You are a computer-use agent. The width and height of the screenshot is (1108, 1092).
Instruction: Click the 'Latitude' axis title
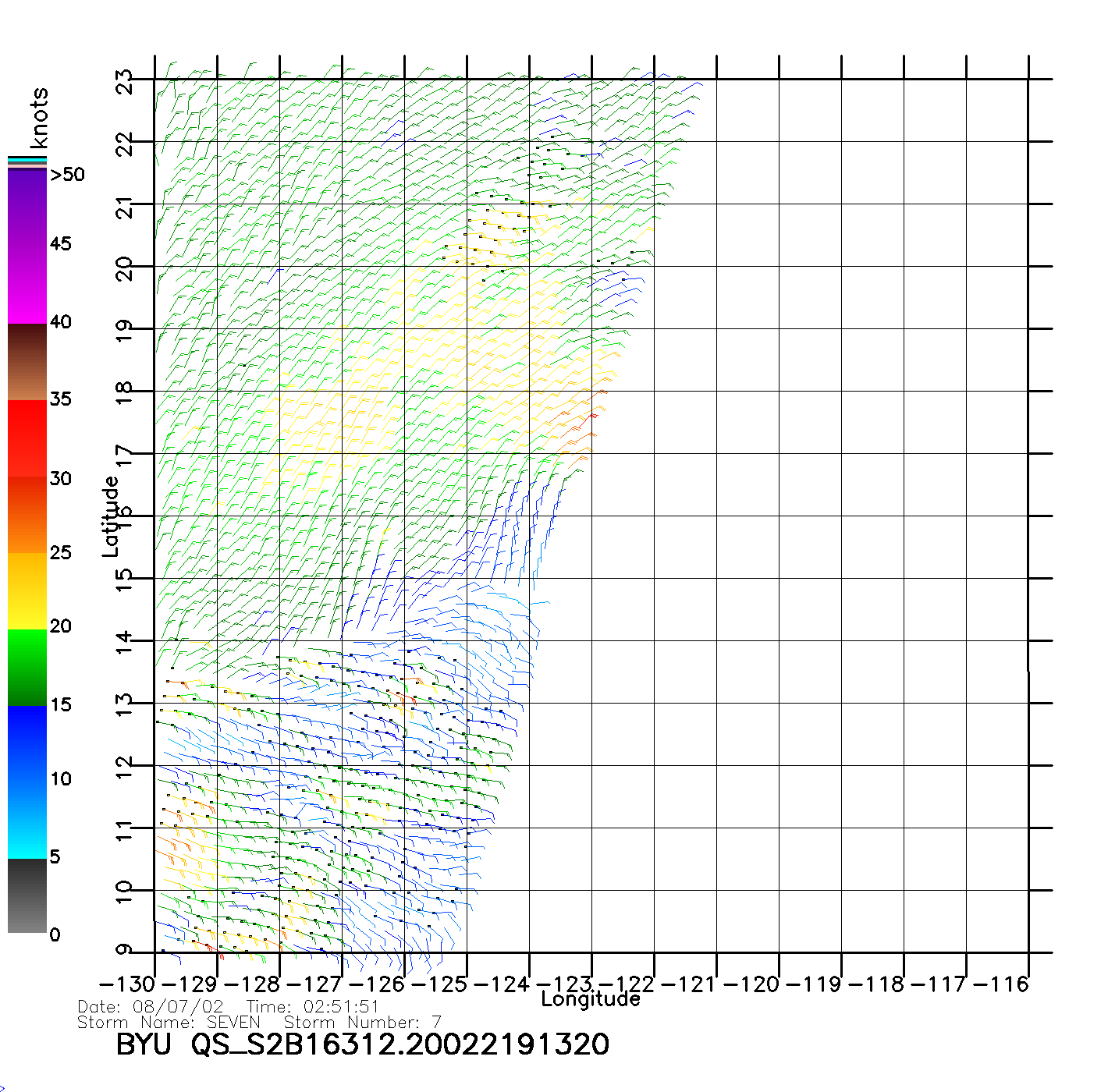(111, 516)
